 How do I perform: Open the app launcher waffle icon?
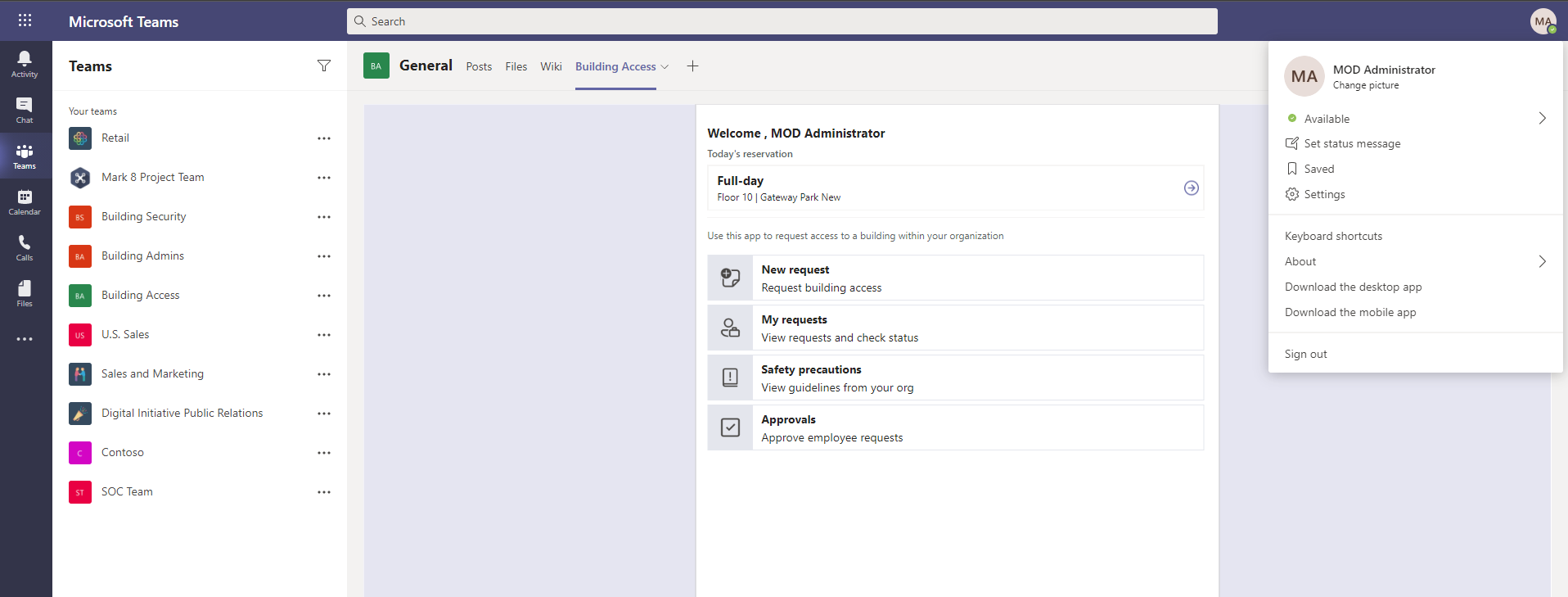(25, 20)
